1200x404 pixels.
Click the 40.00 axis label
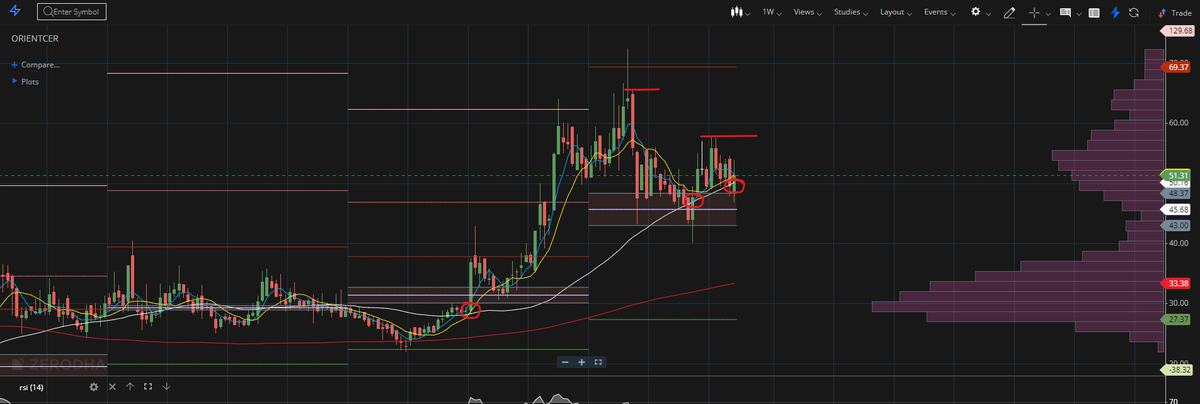1177,243
